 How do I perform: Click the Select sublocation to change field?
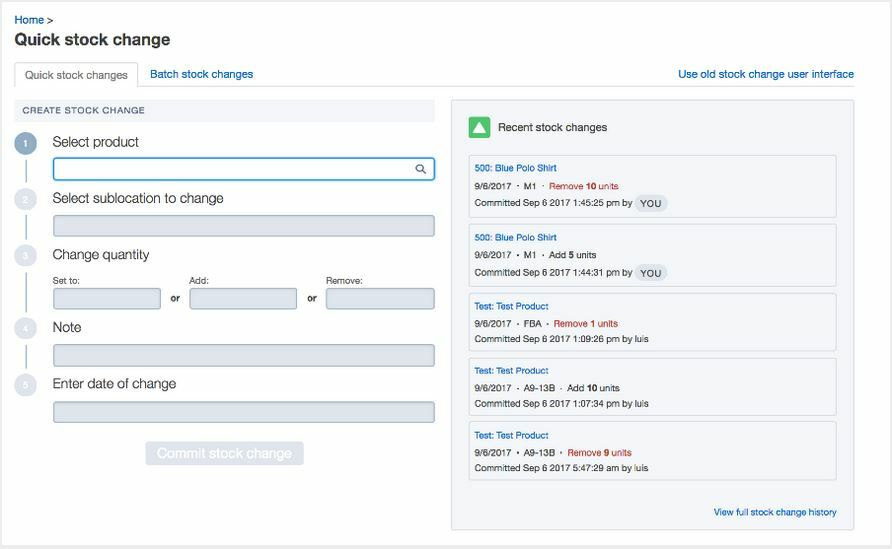click(x=243, y=226)
